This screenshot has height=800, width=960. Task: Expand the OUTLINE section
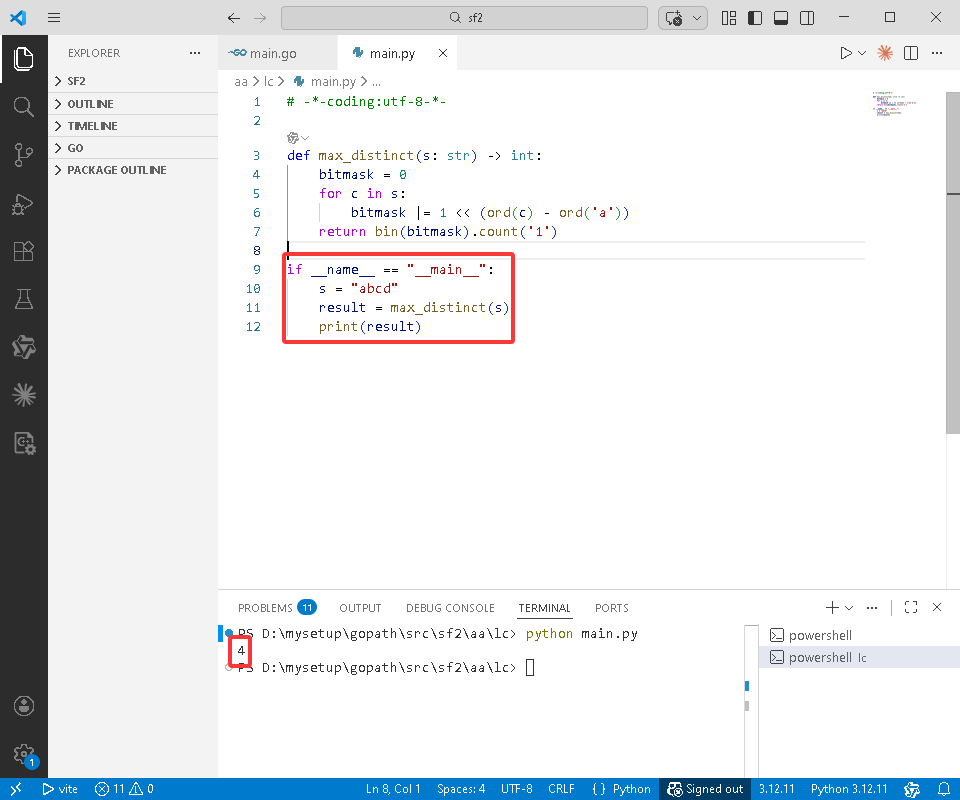click(132, 103)
